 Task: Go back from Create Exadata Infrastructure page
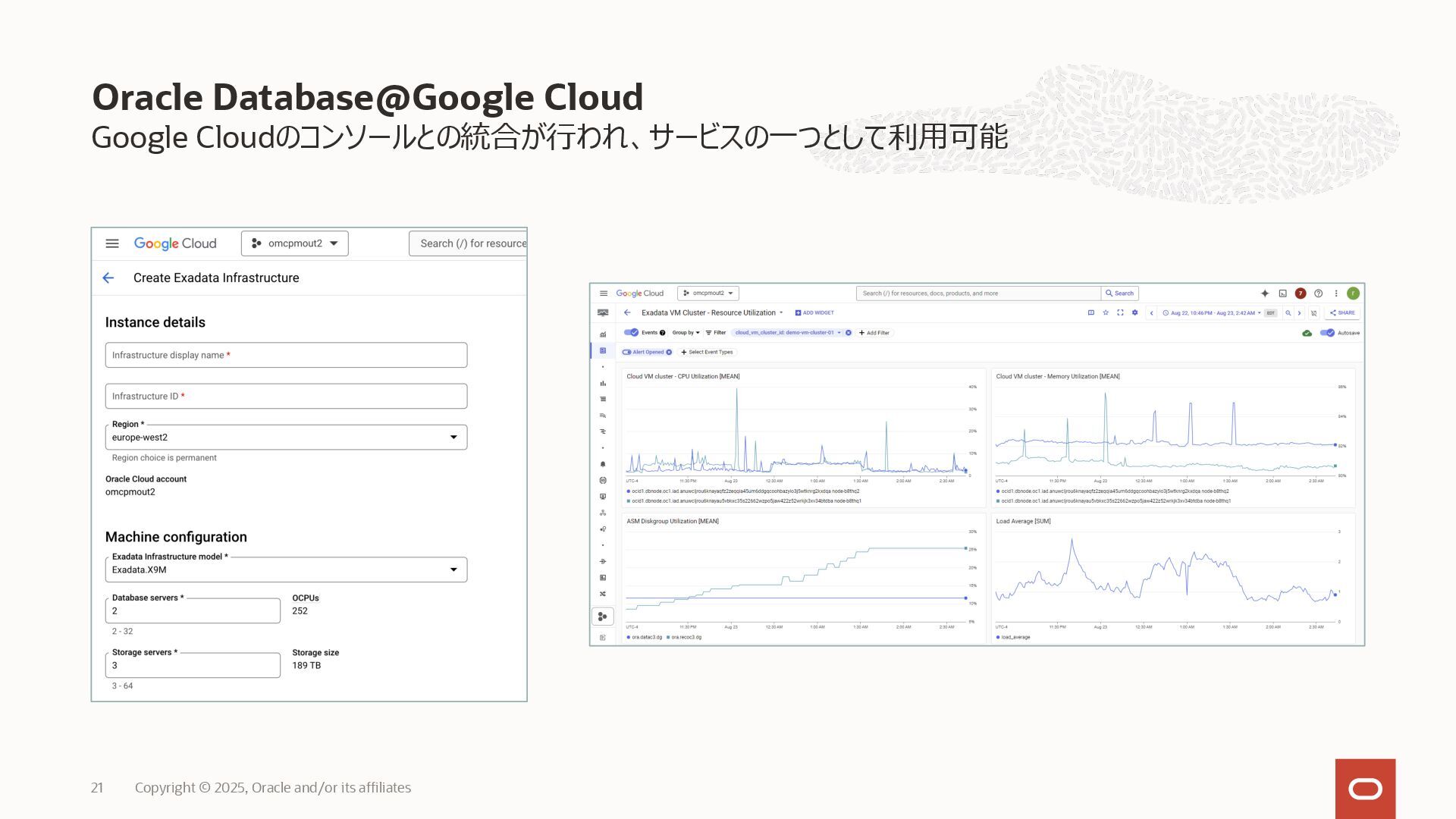pos(108,278)
